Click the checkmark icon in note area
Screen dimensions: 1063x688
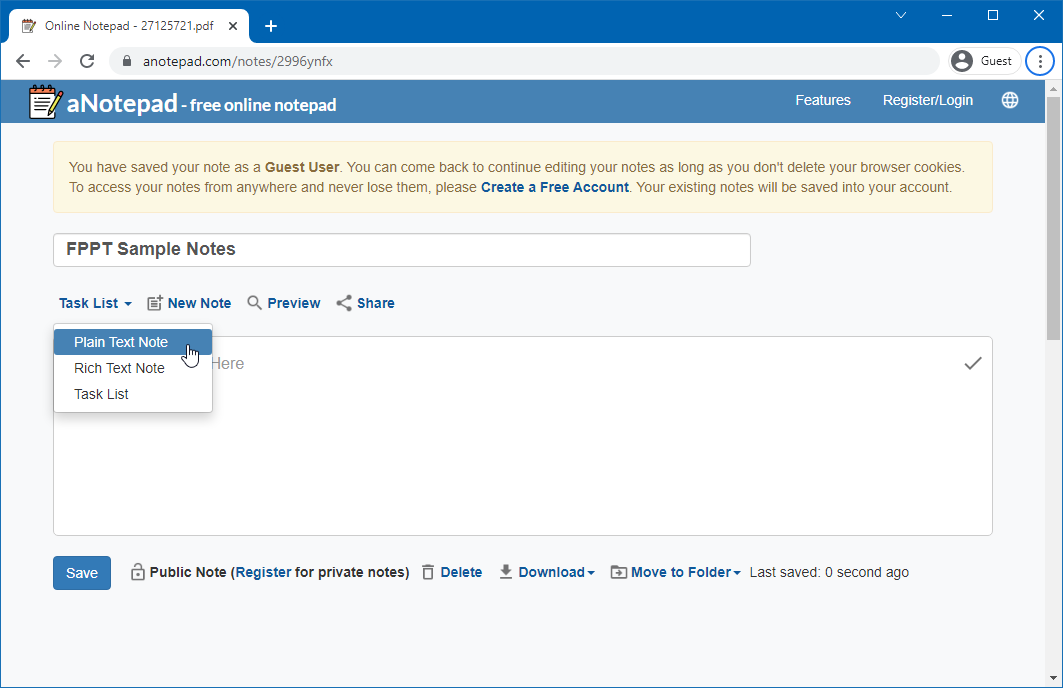click(x=972, y=364)
